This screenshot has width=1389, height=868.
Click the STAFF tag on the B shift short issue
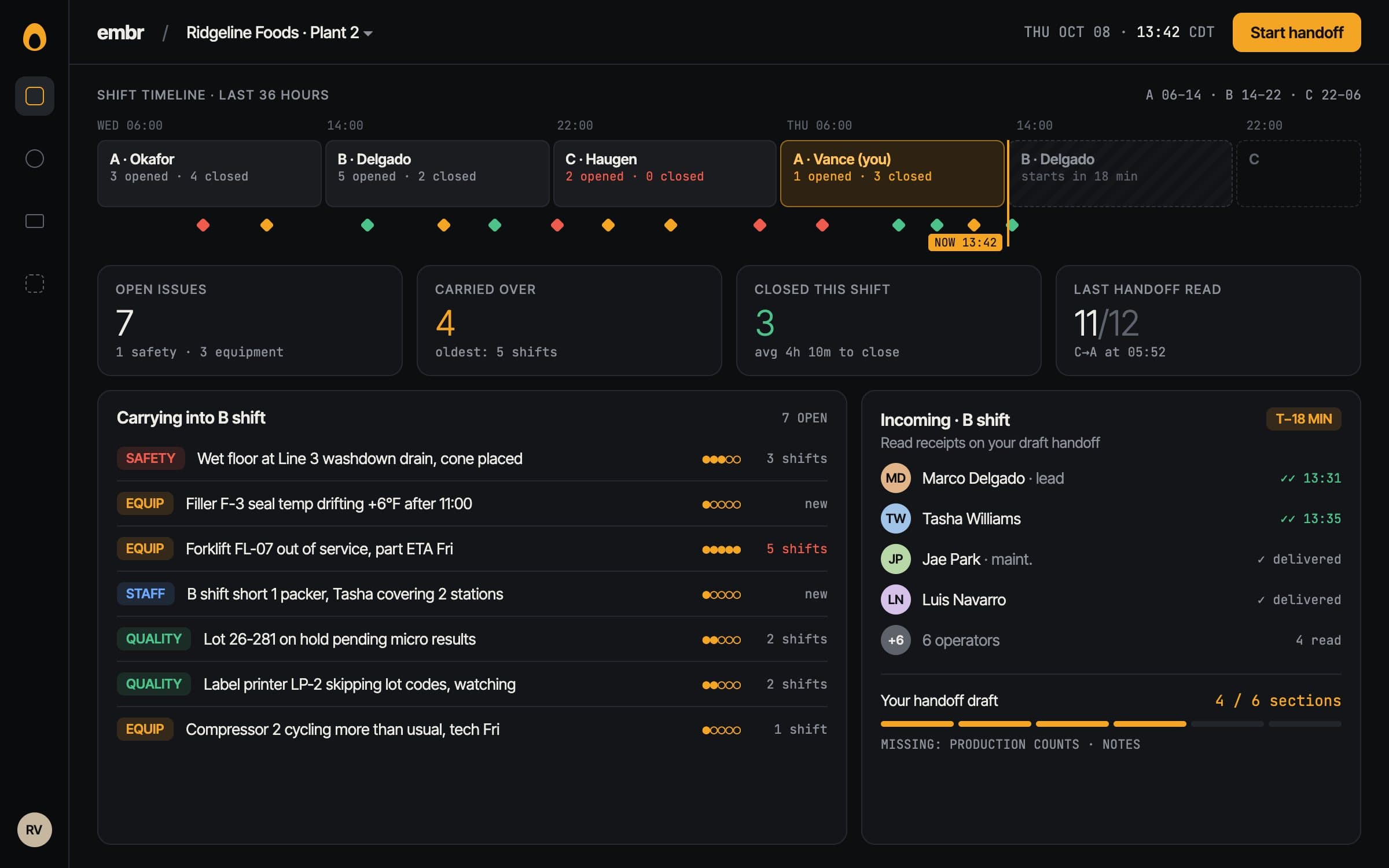[145, 594]
